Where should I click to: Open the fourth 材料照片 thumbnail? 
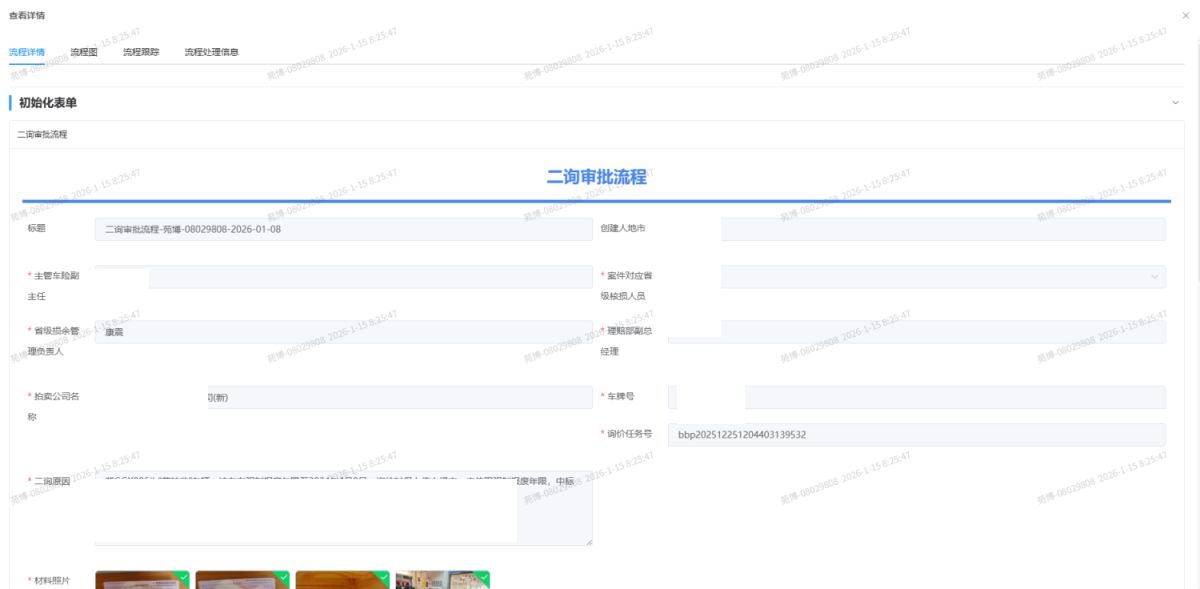[x=442, y=580]
